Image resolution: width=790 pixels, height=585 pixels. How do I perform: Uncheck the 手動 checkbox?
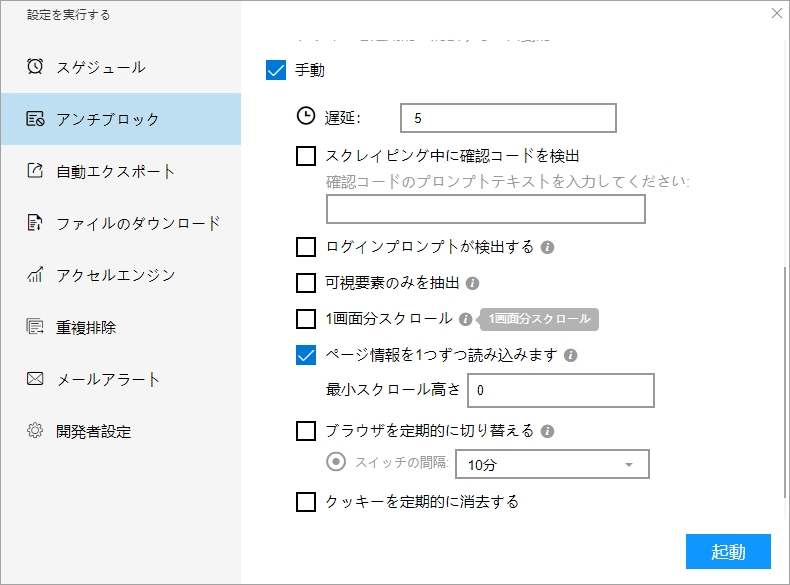pos(277,70)
